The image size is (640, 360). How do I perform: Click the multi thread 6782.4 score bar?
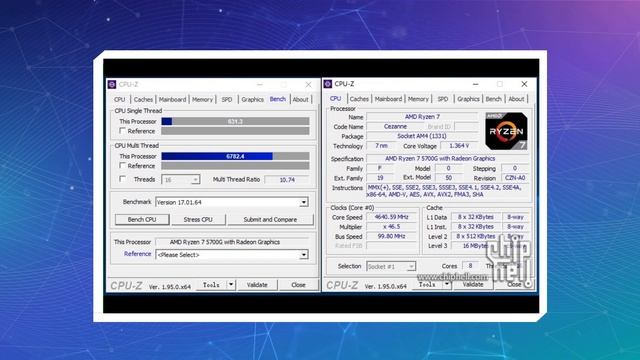point(236,156)
